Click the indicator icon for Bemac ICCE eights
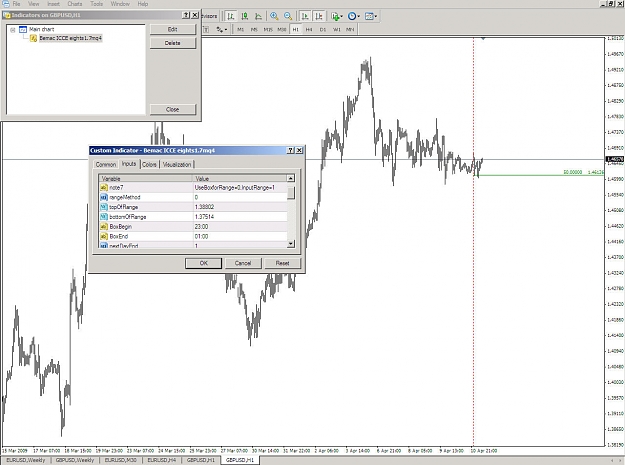The image size is (625, 465). [x=34, y=38]
